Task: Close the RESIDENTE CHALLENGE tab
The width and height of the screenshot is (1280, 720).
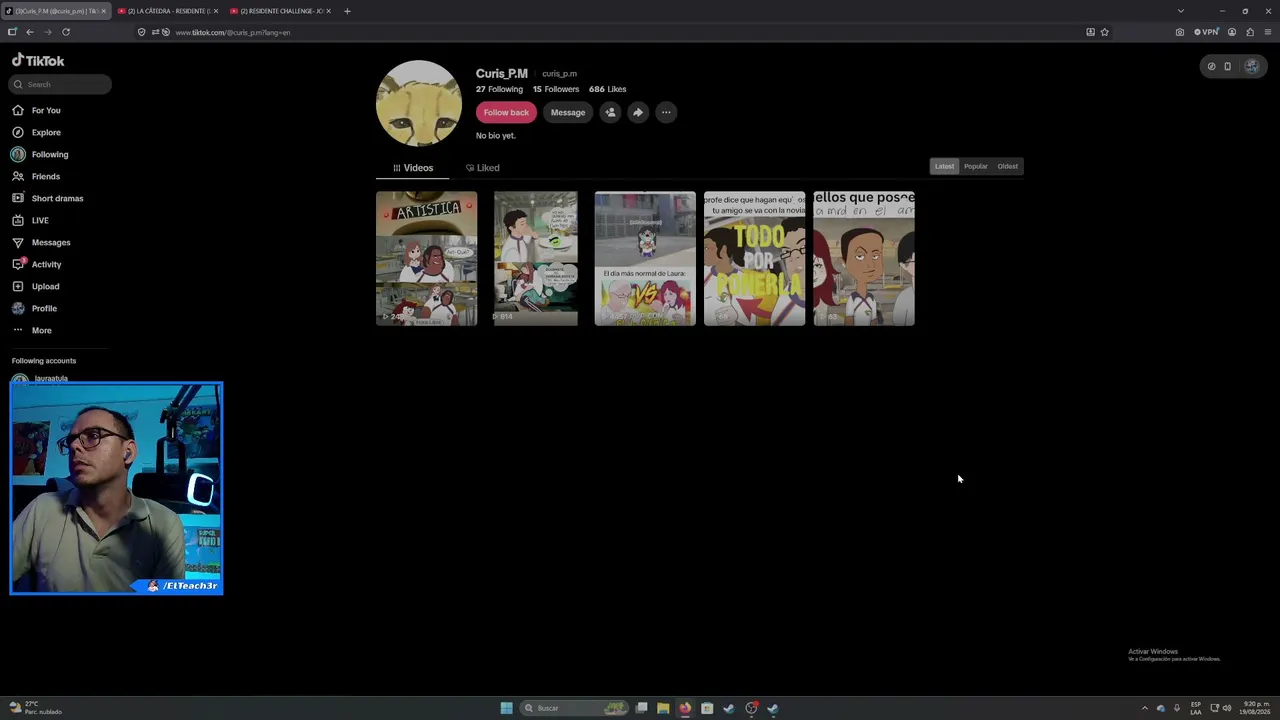Action: [x=328, y=11]
